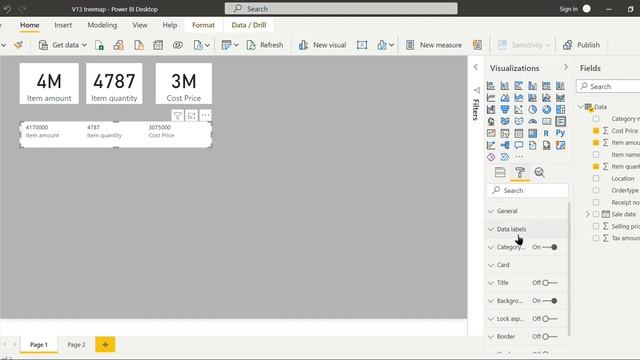The width and height of the screenshot is (640, 360).
Task: Select the Matrix visual
Action: [x=533, y=133]
